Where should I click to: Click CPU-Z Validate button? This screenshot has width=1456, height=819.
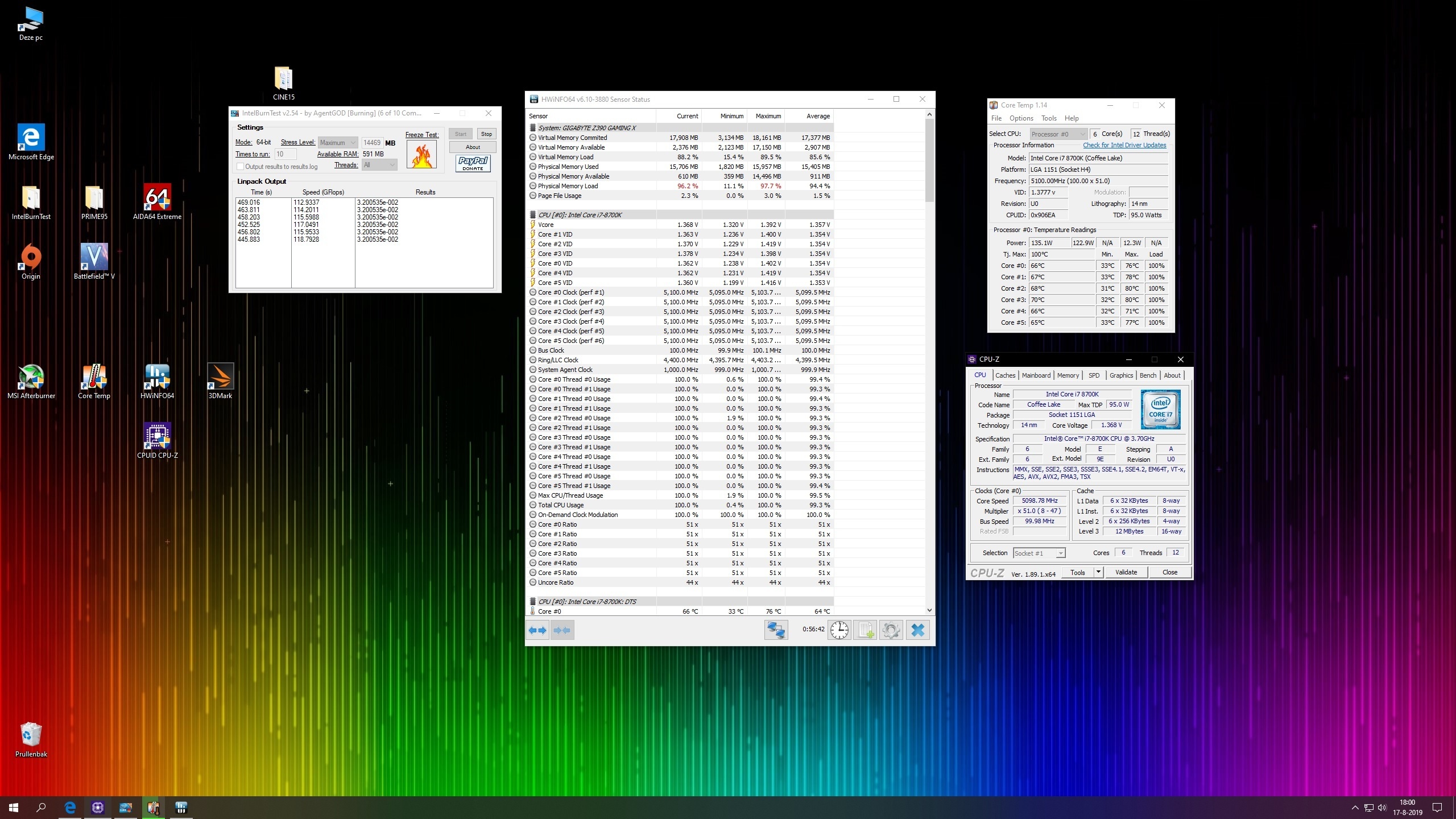point(1126,572)
